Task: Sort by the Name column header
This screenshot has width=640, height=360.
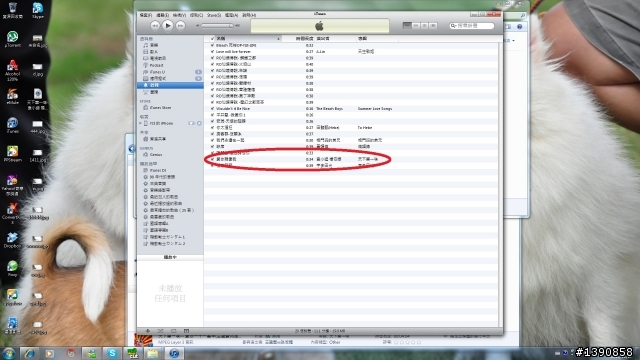Action: (x=247, y=38)
